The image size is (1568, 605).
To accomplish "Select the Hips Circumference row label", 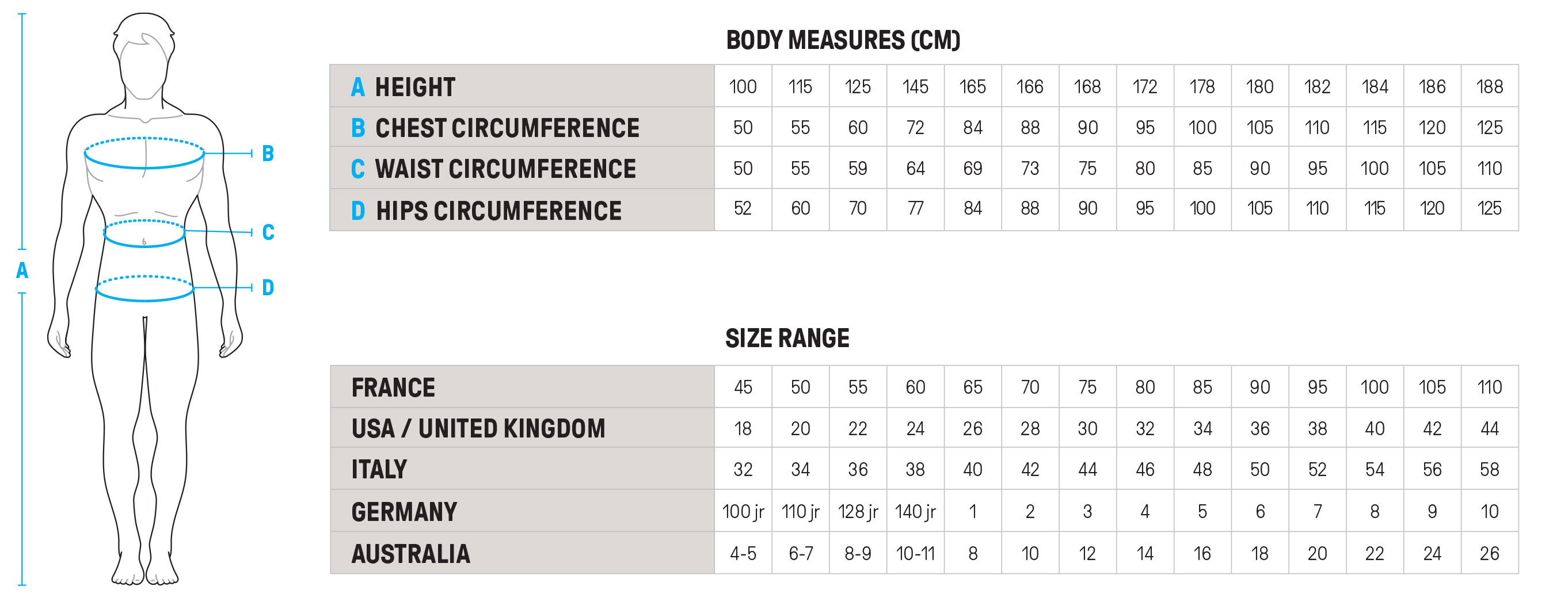I will coord(498,211).
